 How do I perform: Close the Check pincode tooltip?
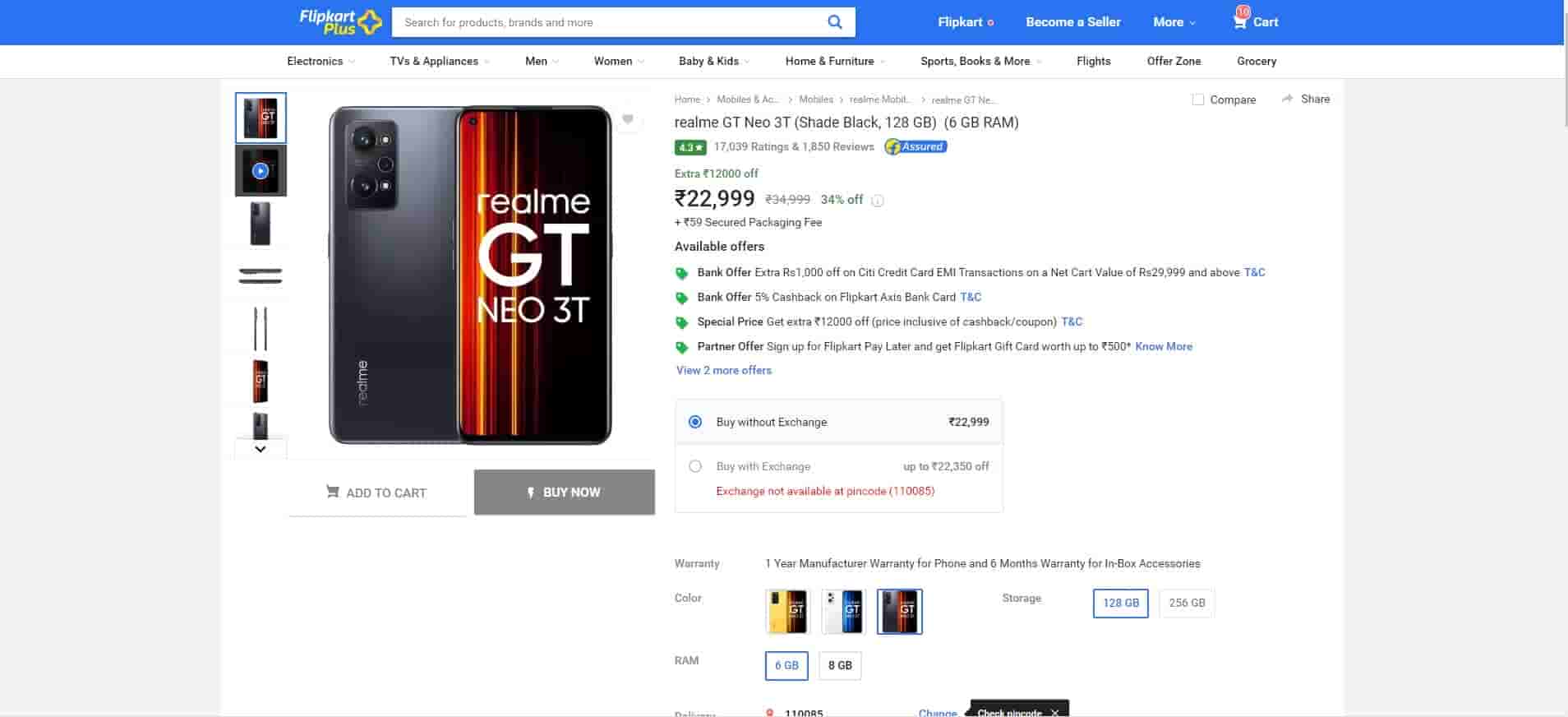tap(1054, 712)
